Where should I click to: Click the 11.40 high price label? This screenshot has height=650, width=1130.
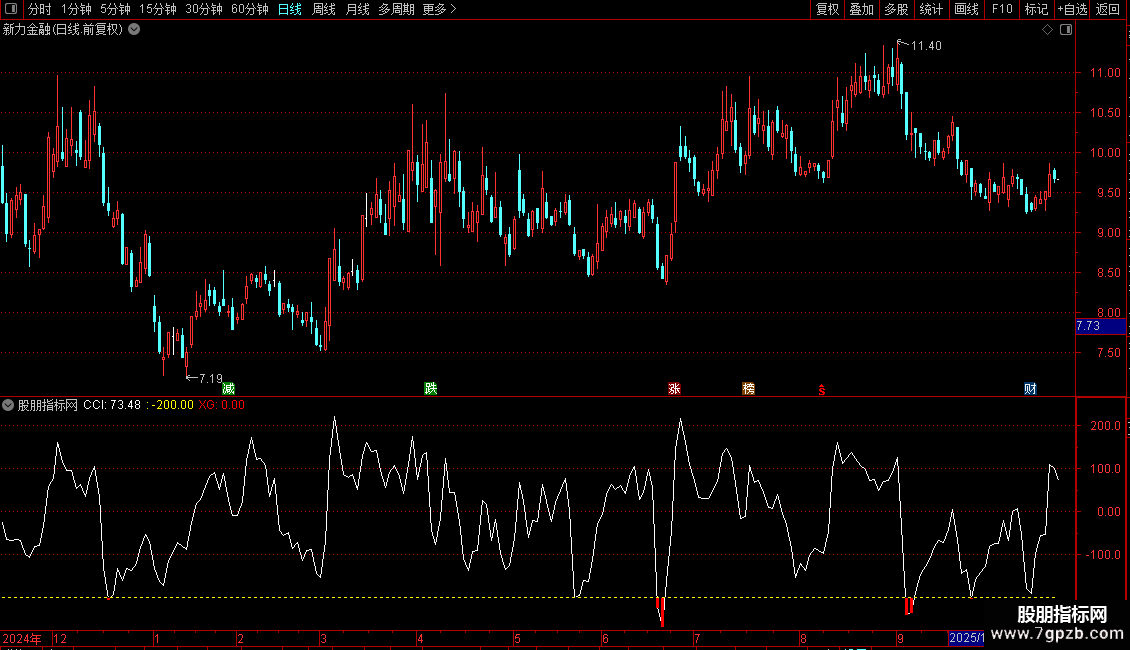tap(926, 46)
